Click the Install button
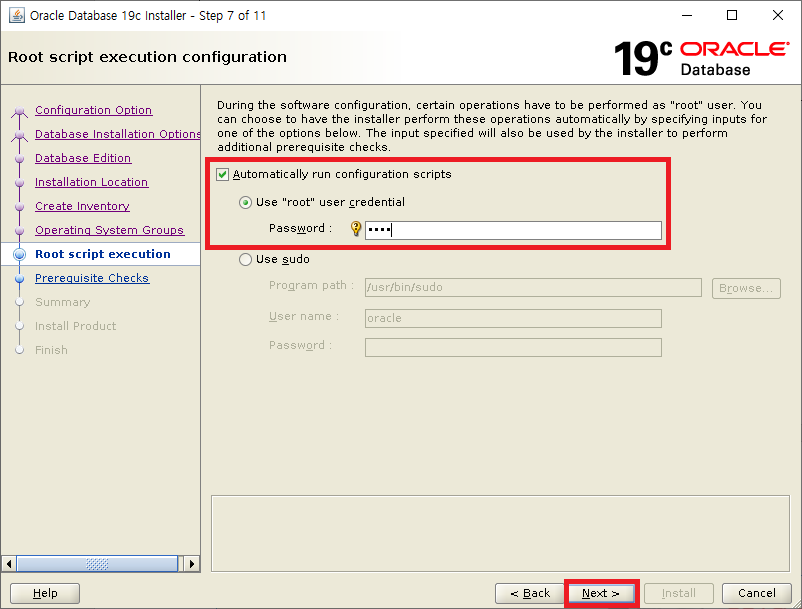The image size is (802, 609). (679, 593)
